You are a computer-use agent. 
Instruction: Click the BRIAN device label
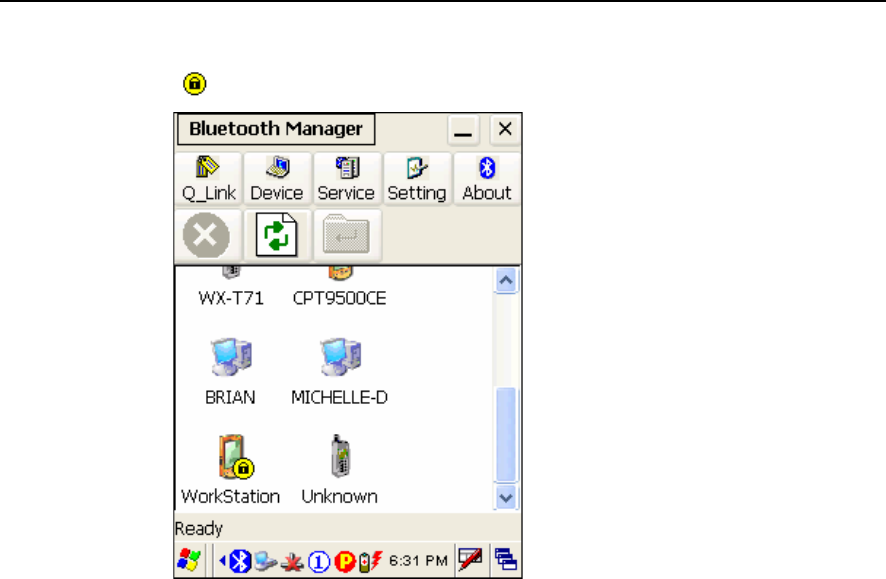[x=231, y=397]
